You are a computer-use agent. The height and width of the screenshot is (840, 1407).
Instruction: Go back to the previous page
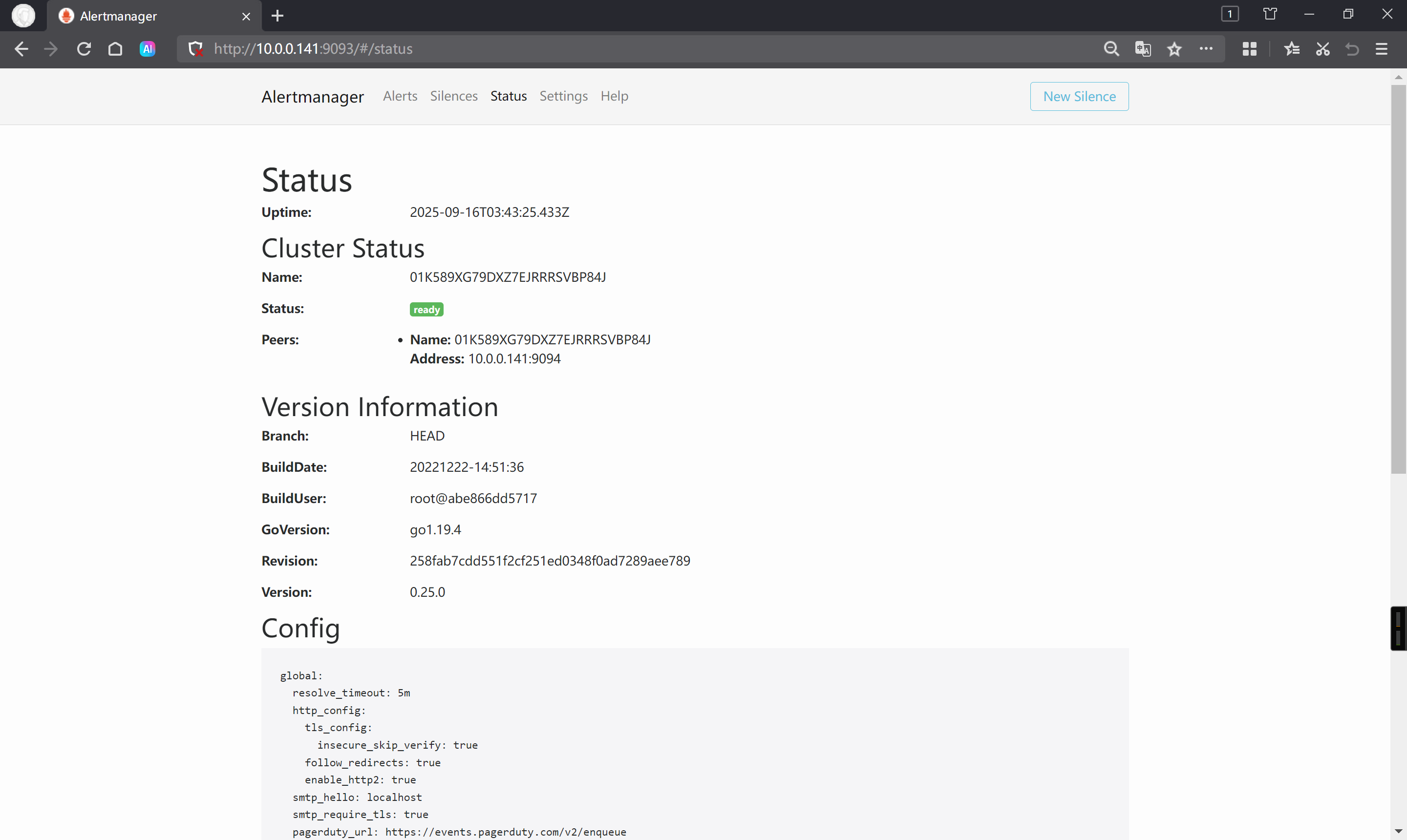pos(21,49)
